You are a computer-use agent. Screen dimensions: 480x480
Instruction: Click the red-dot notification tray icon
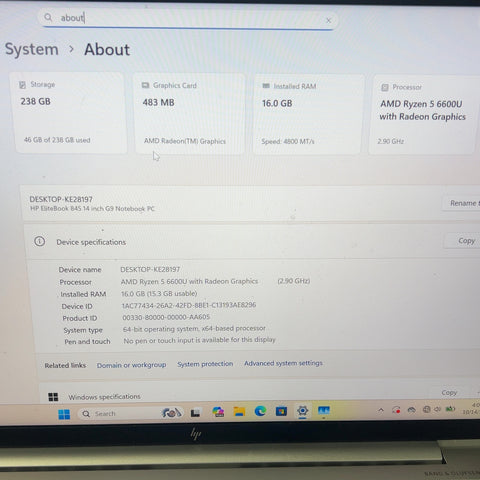(x=396, y=410)
